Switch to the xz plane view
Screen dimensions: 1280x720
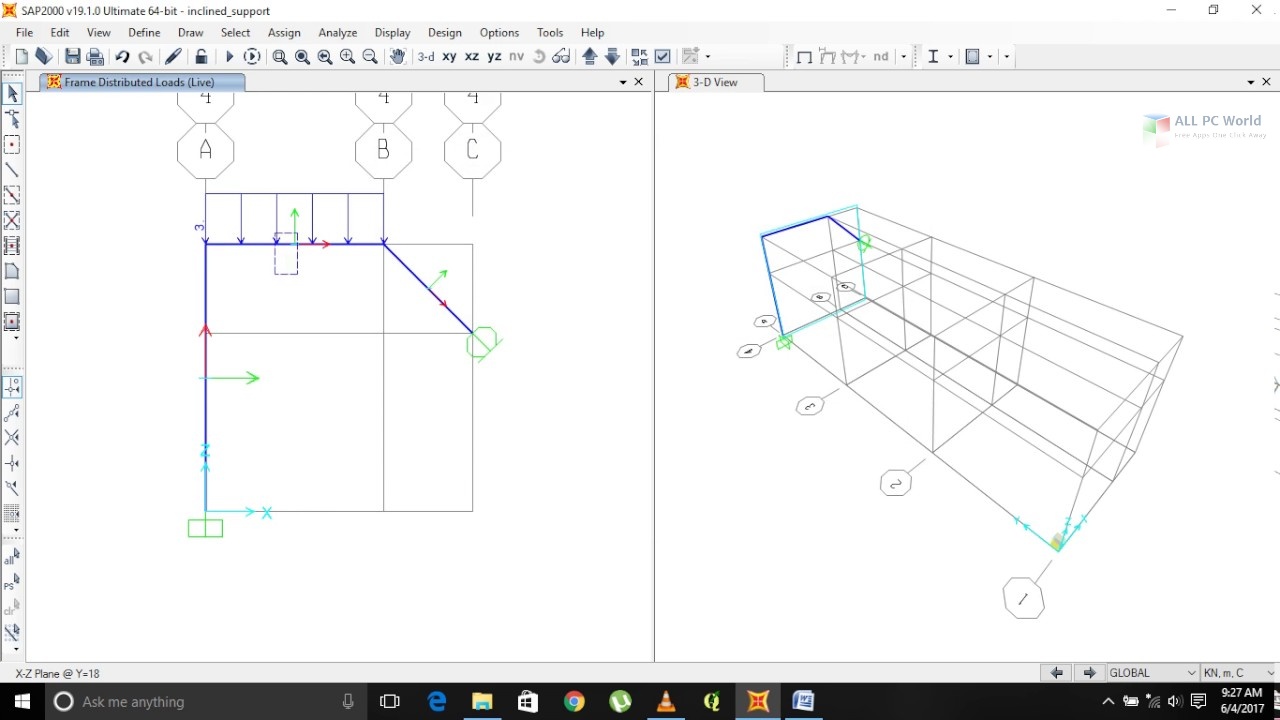472,57
